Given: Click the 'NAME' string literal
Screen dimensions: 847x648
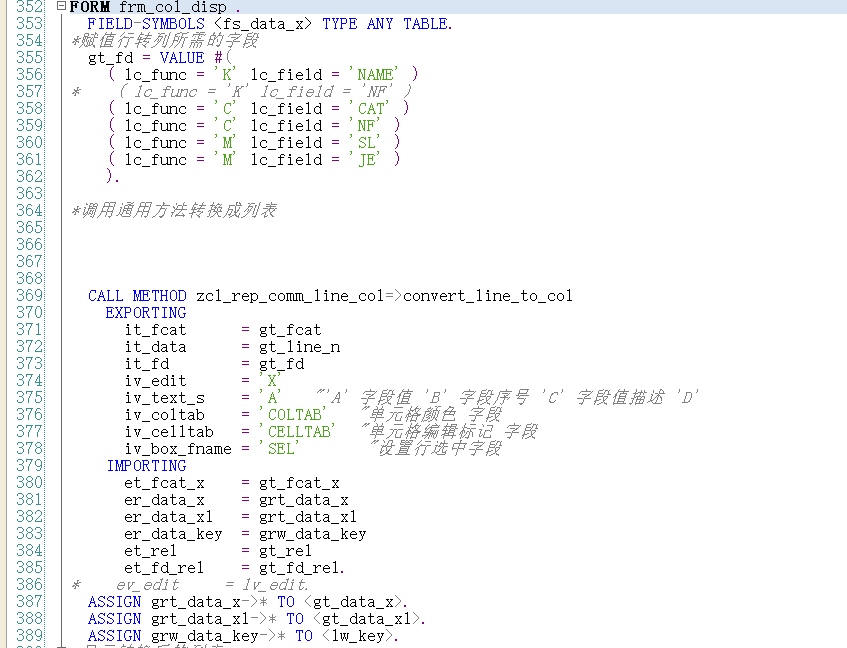Looking at the screenshot, I should point(375,75).
